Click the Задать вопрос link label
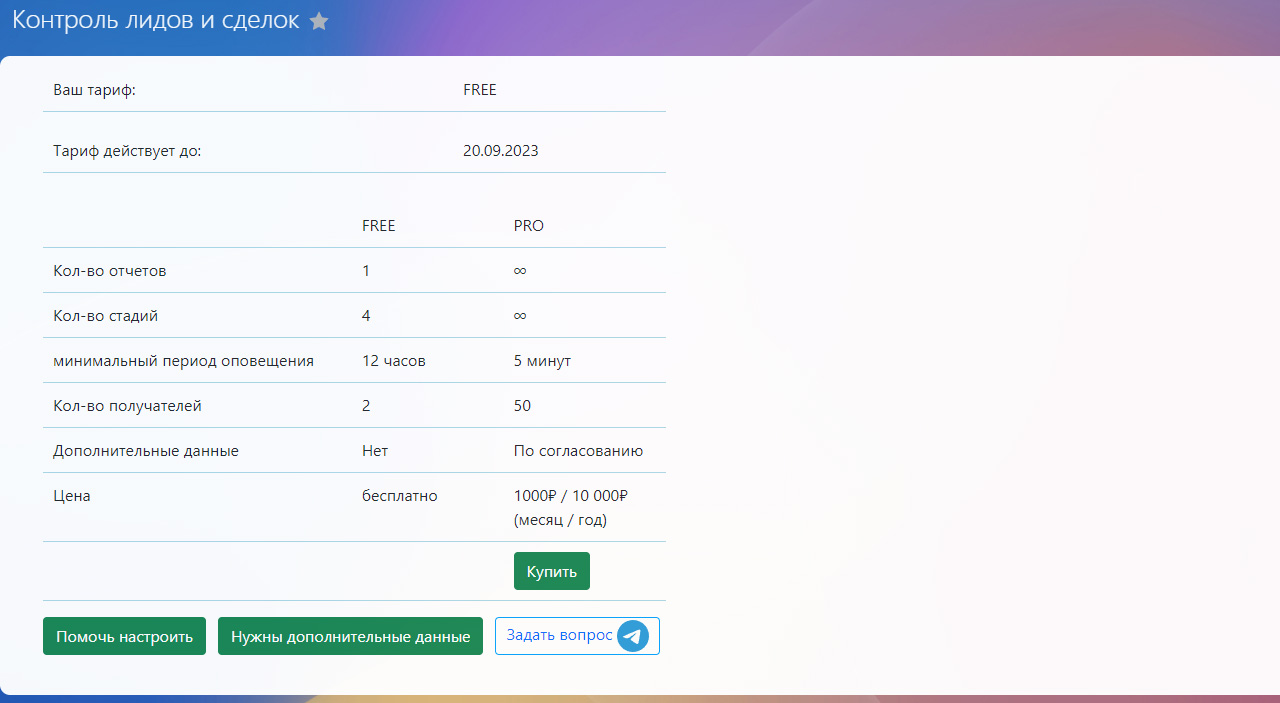Screen dimensions: 1280x703 click(559, 635)
